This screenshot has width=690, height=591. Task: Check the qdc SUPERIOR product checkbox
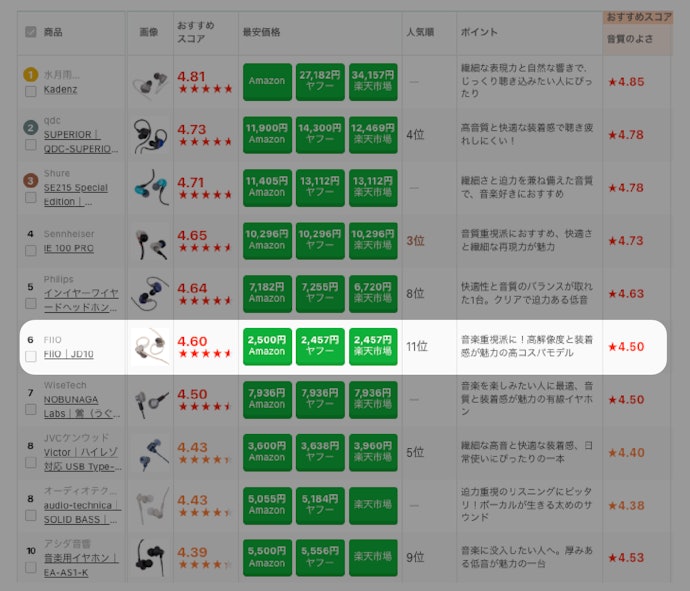[x=31, y=145]
